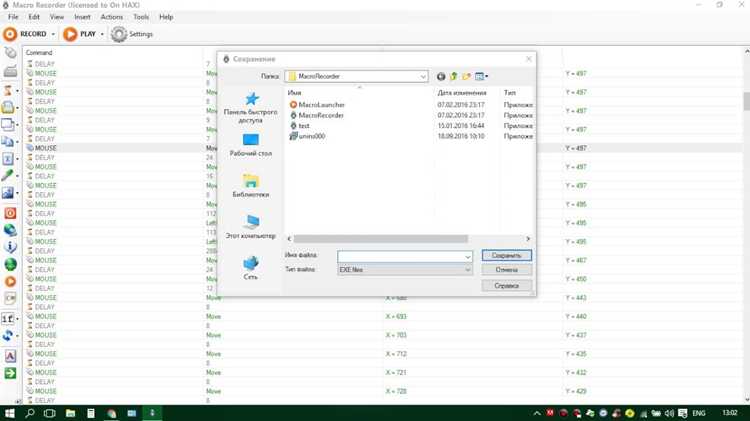Open taskbar search magnifier
This screenshot has height=421, width=750.
30,413
